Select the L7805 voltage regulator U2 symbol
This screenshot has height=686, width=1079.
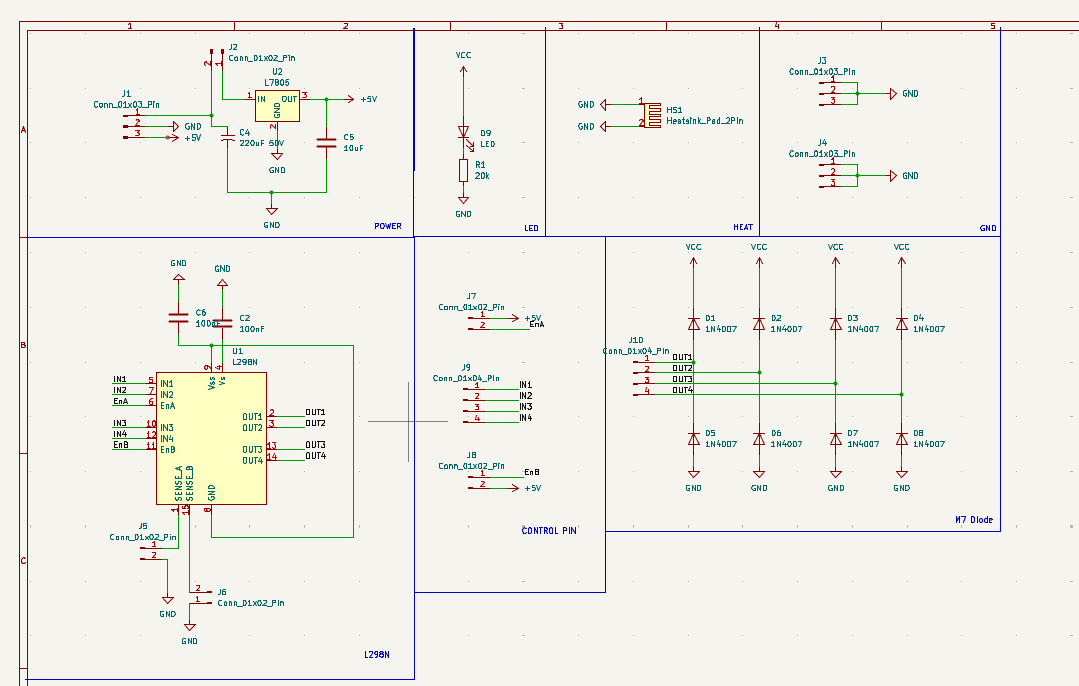coord(277,106)
